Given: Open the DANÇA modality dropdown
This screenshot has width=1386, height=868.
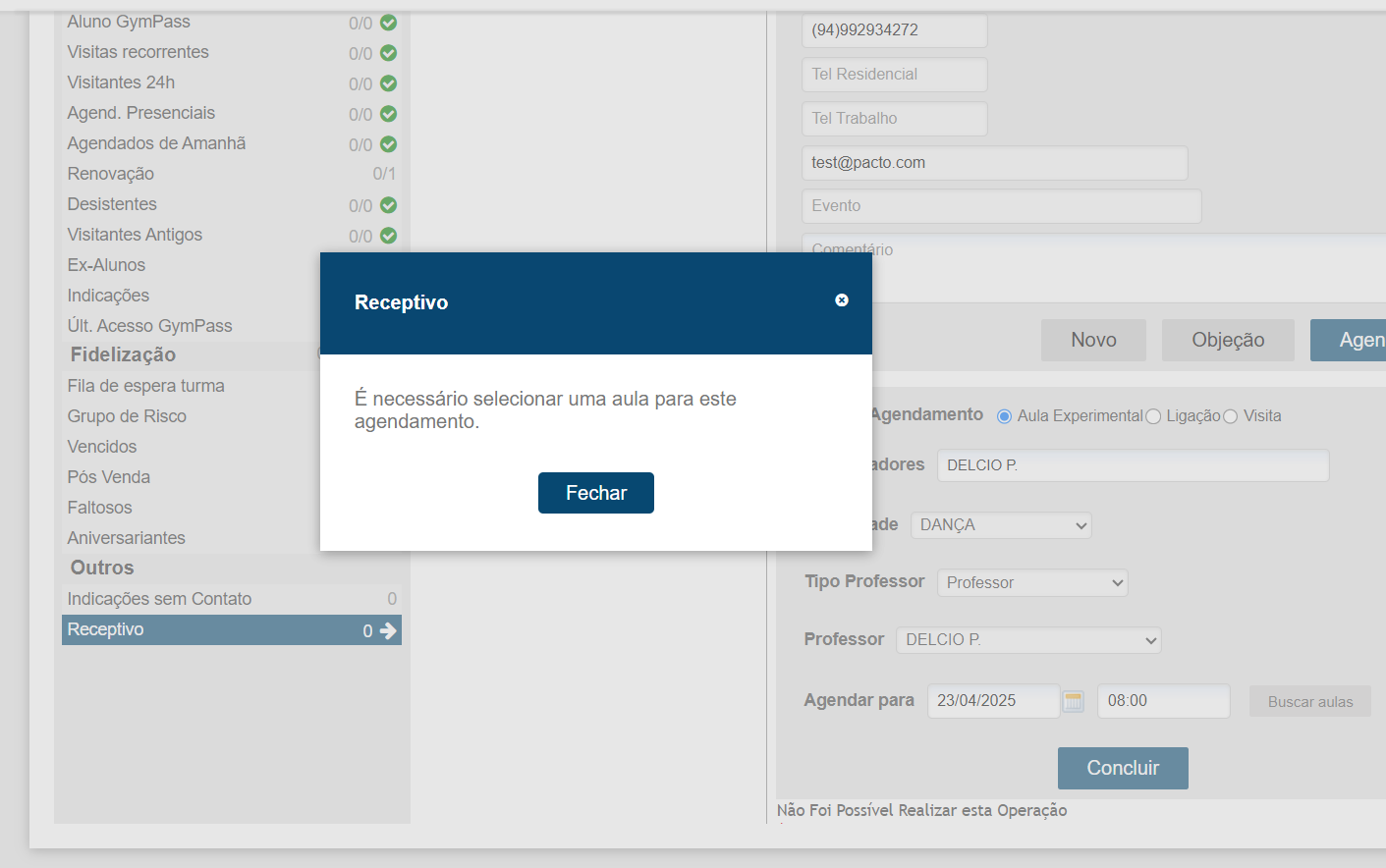Looking at the screenshot, I should [x=1000, y=525].
